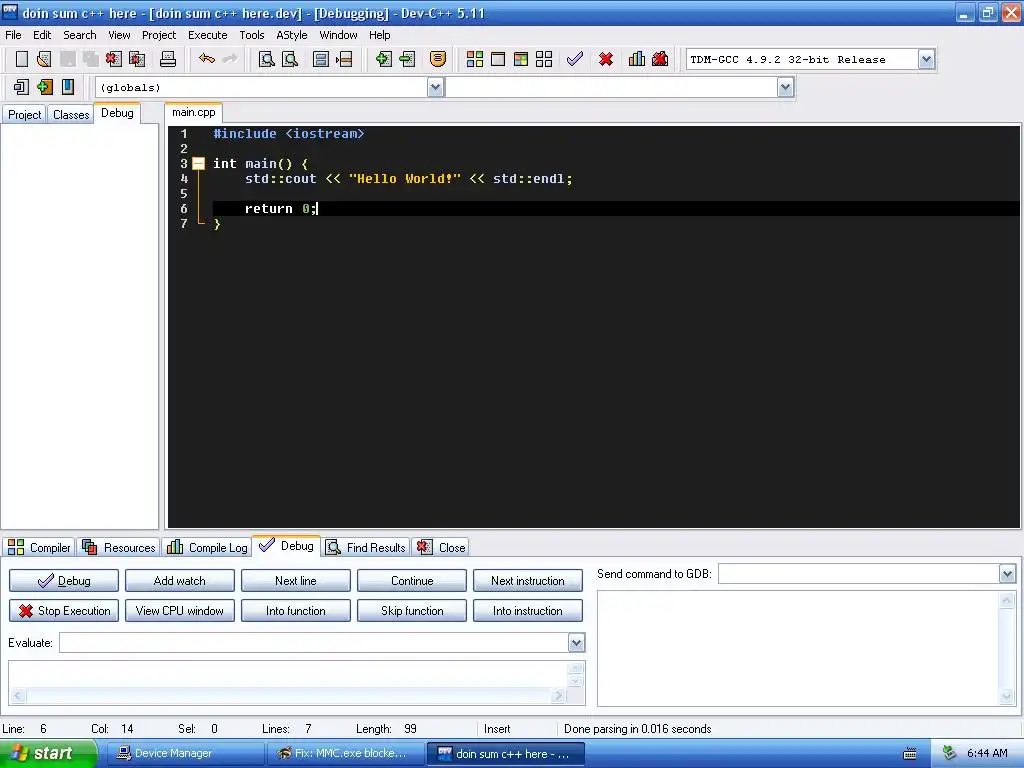Click the Add to Project plus icon
This screenshot has height=768, width=1024.
383,59
